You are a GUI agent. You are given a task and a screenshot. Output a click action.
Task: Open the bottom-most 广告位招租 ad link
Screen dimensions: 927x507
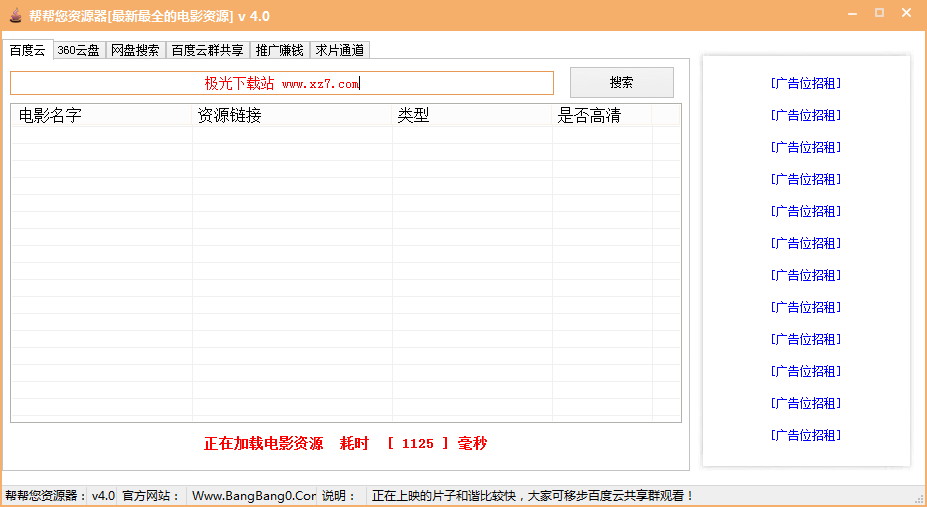pyautogui.click(x=806, y=435)
